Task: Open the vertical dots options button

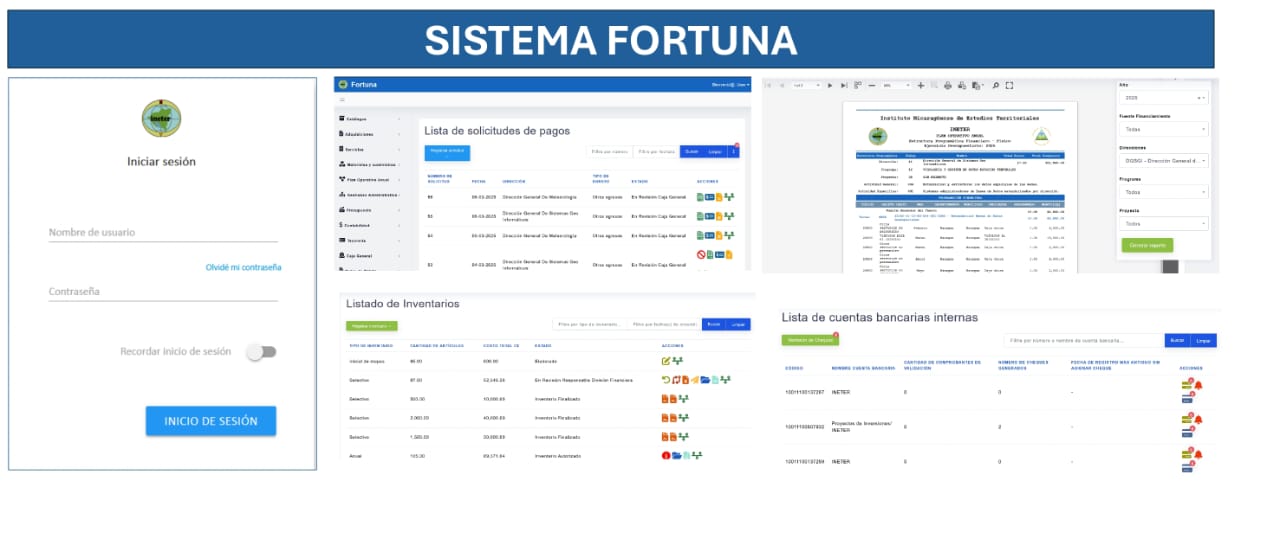Action: [x=733, y=151]
